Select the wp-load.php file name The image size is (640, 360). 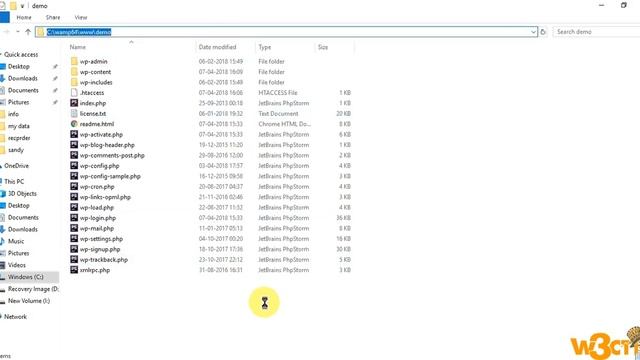(97, 207)
